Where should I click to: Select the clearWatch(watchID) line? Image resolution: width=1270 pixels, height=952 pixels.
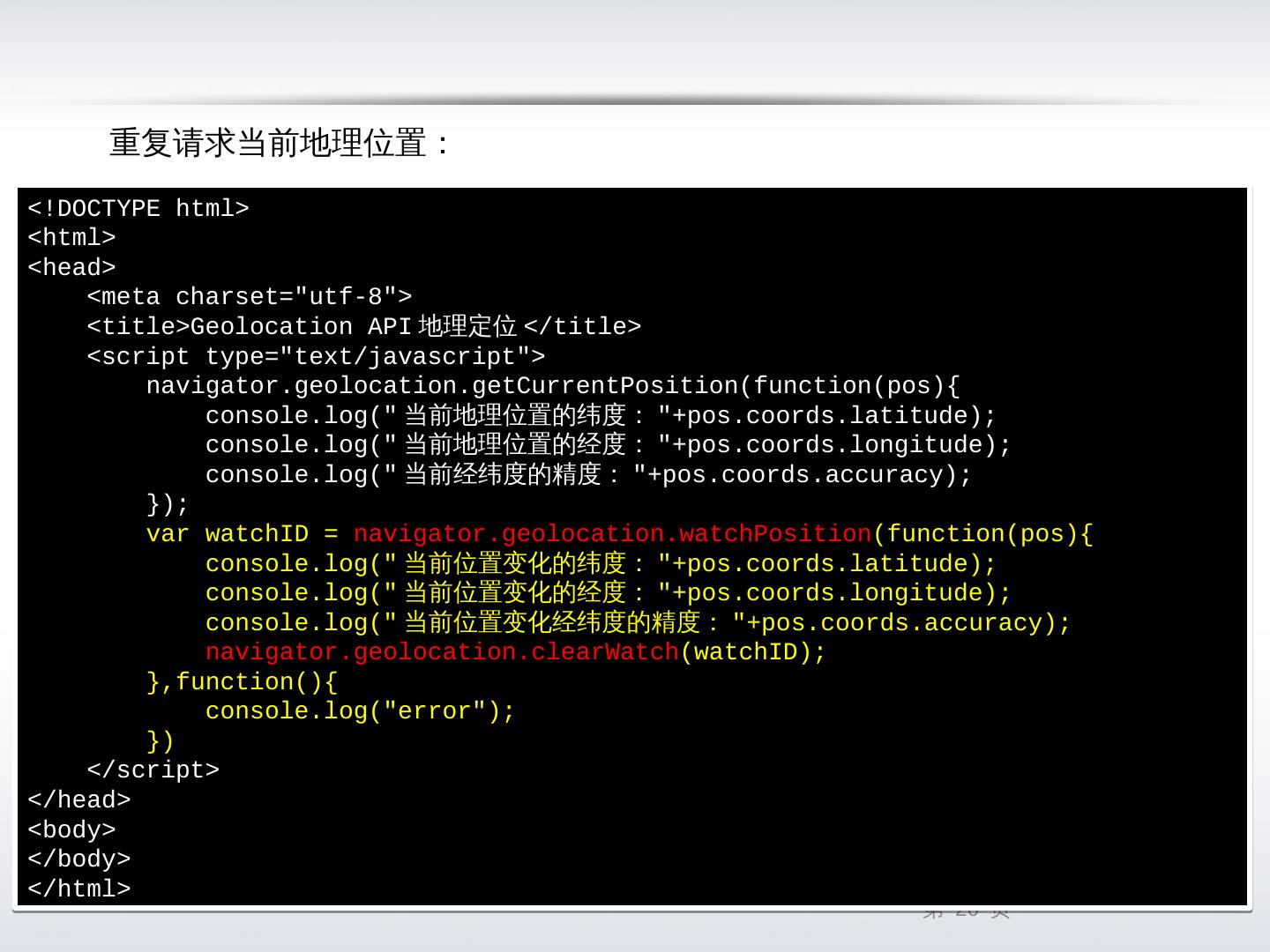click(x=516, y=652)
